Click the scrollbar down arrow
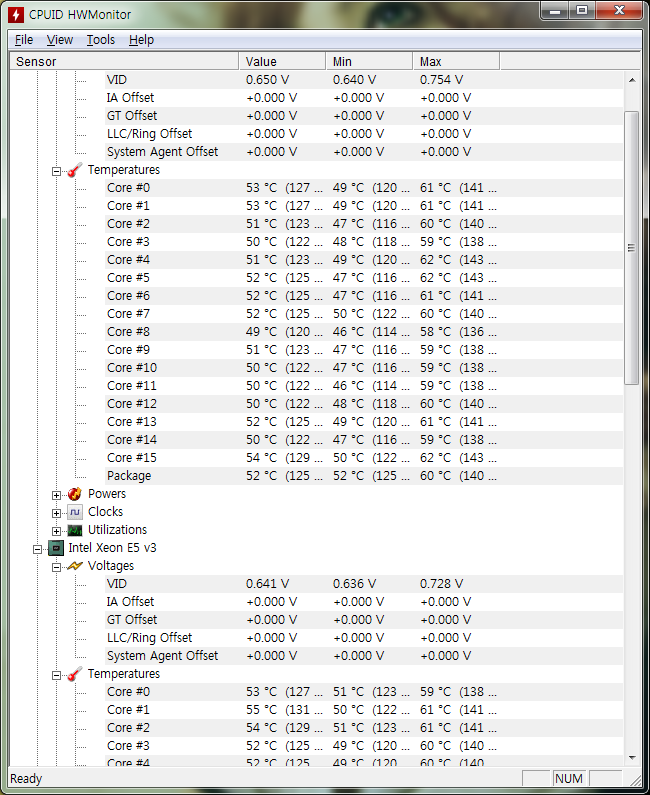 (632, 757)
